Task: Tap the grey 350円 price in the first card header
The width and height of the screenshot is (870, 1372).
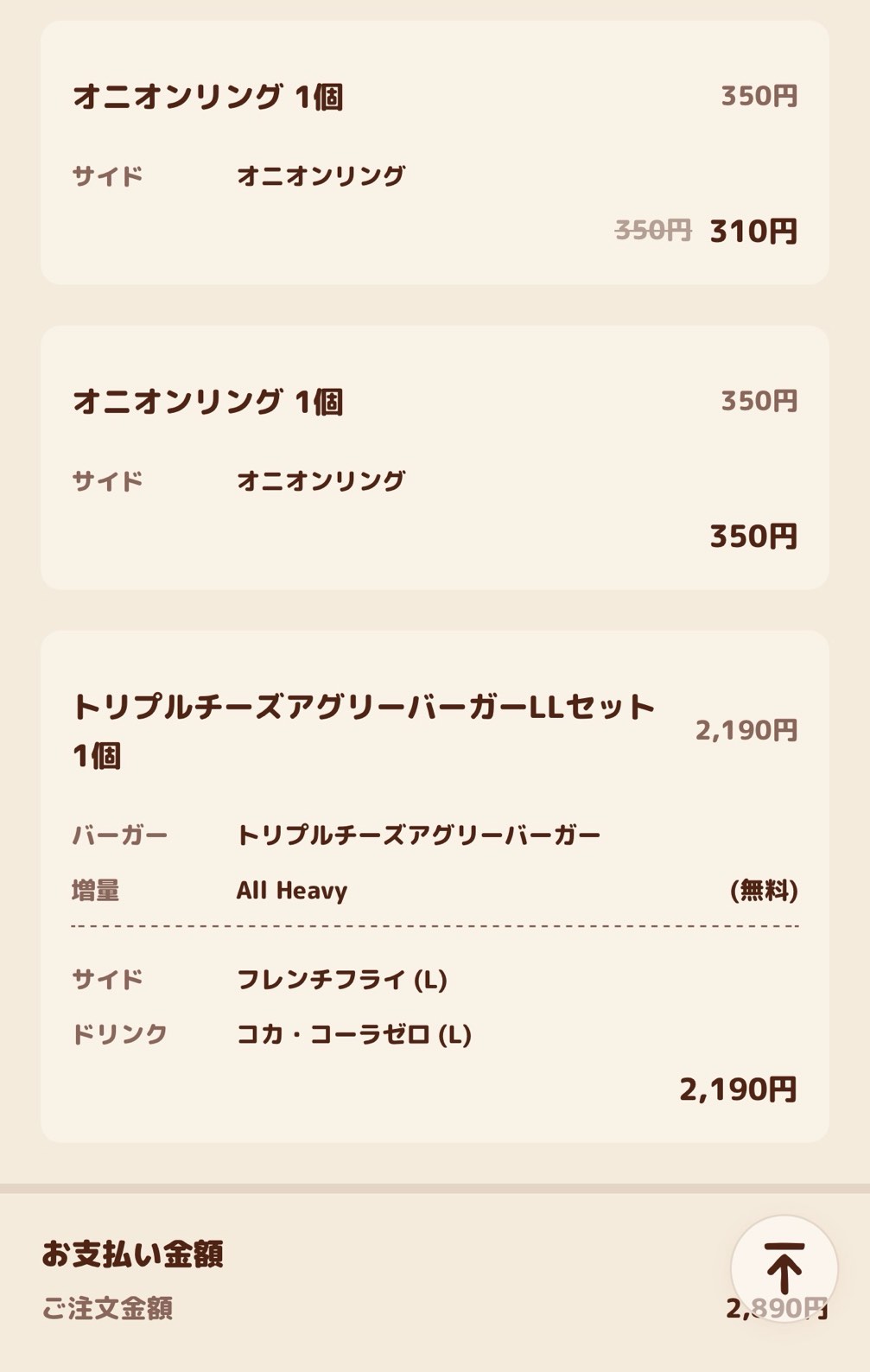Action: 759,96
